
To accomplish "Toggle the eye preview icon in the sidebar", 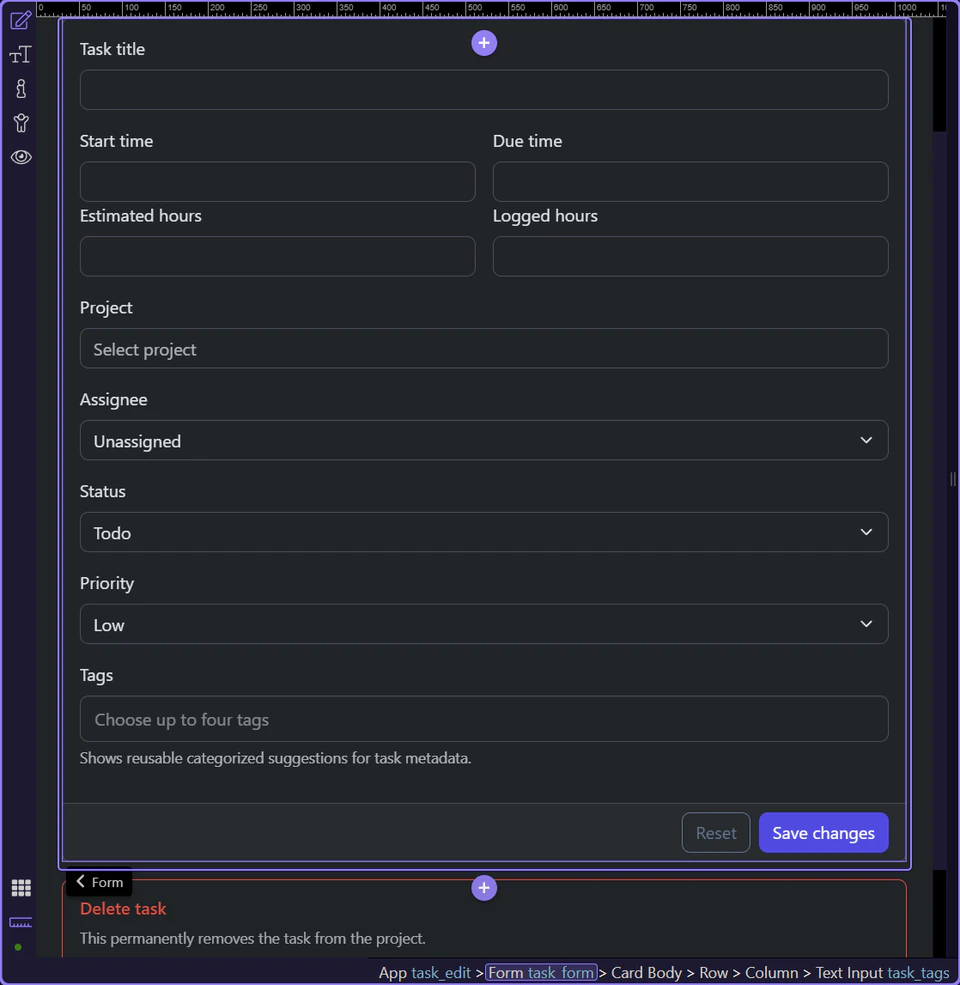I will point(20,157).
